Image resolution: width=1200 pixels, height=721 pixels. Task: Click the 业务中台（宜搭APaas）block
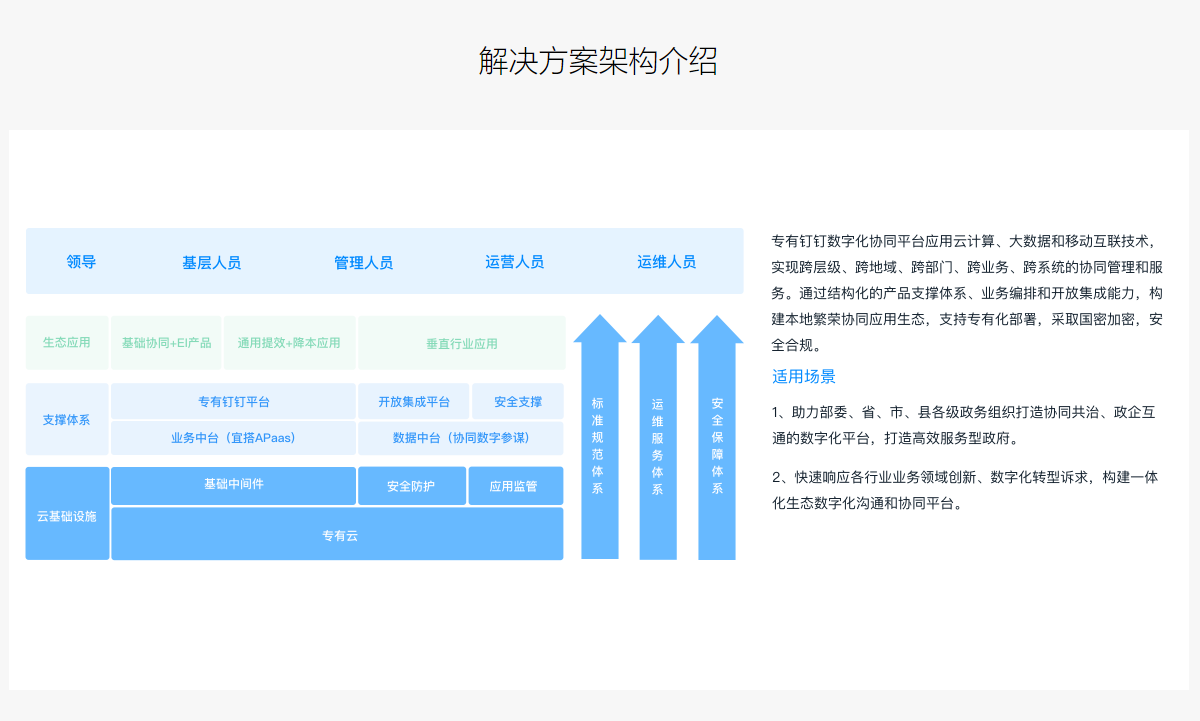pos(233,438)
